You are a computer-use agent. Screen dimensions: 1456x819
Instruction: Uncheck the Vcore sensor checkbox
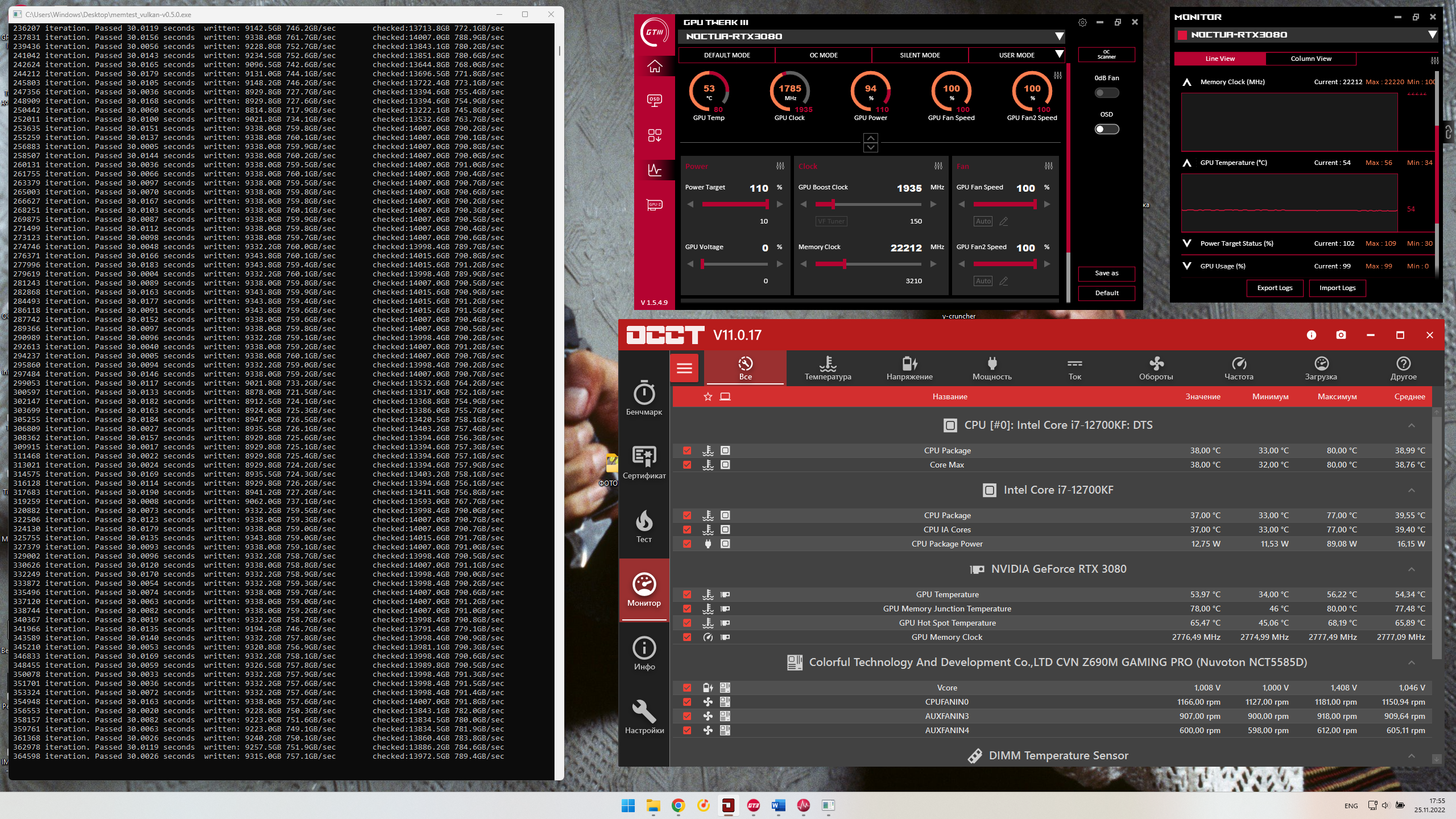(x=687, y=688)
